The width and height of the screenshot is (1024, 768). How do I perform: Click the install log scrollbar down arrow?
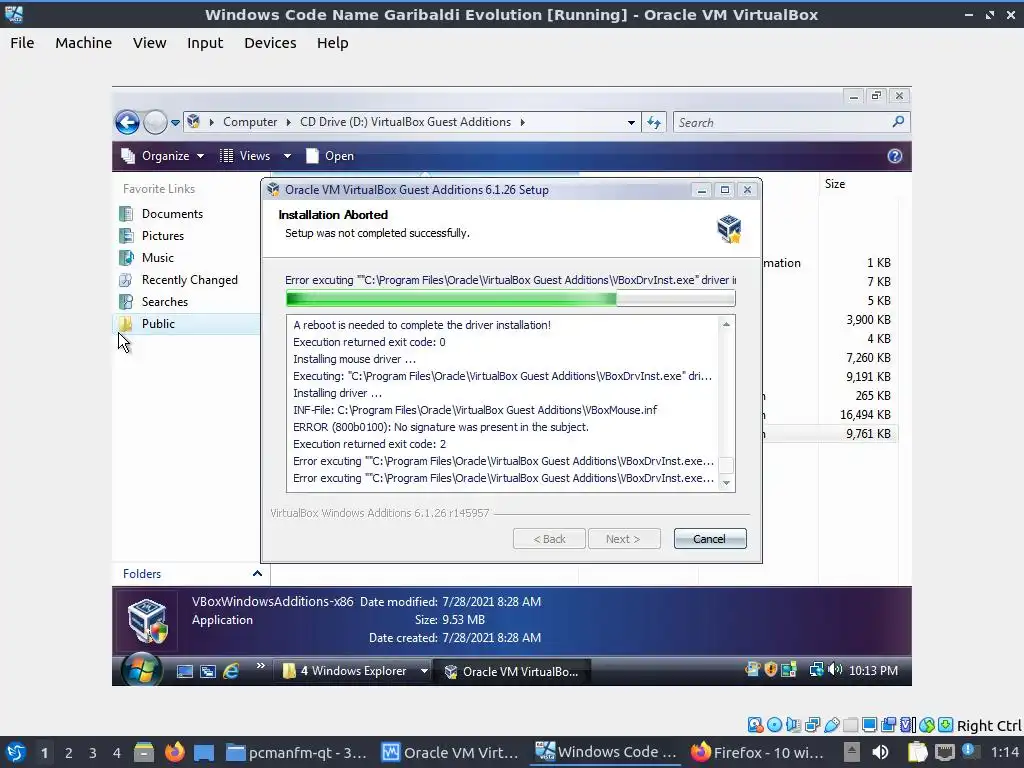coord(726,483)
